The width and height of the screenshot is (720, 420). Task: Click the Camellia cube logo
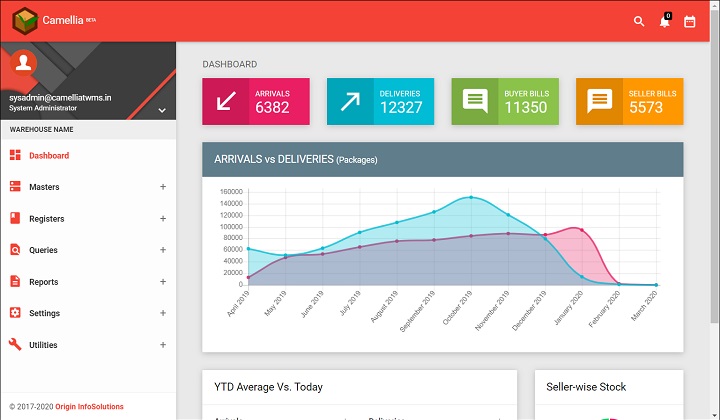pyautogui.click(x=24, y=20)
